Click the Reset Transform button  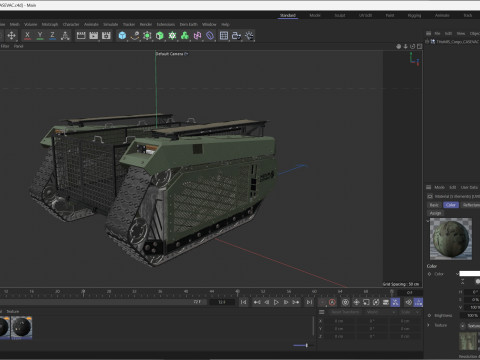tap(345, 312)
